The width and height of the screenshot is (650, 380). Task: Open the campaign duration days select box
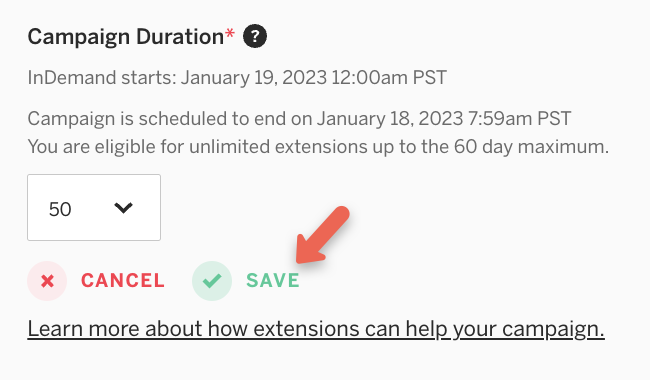pos(94,207)
